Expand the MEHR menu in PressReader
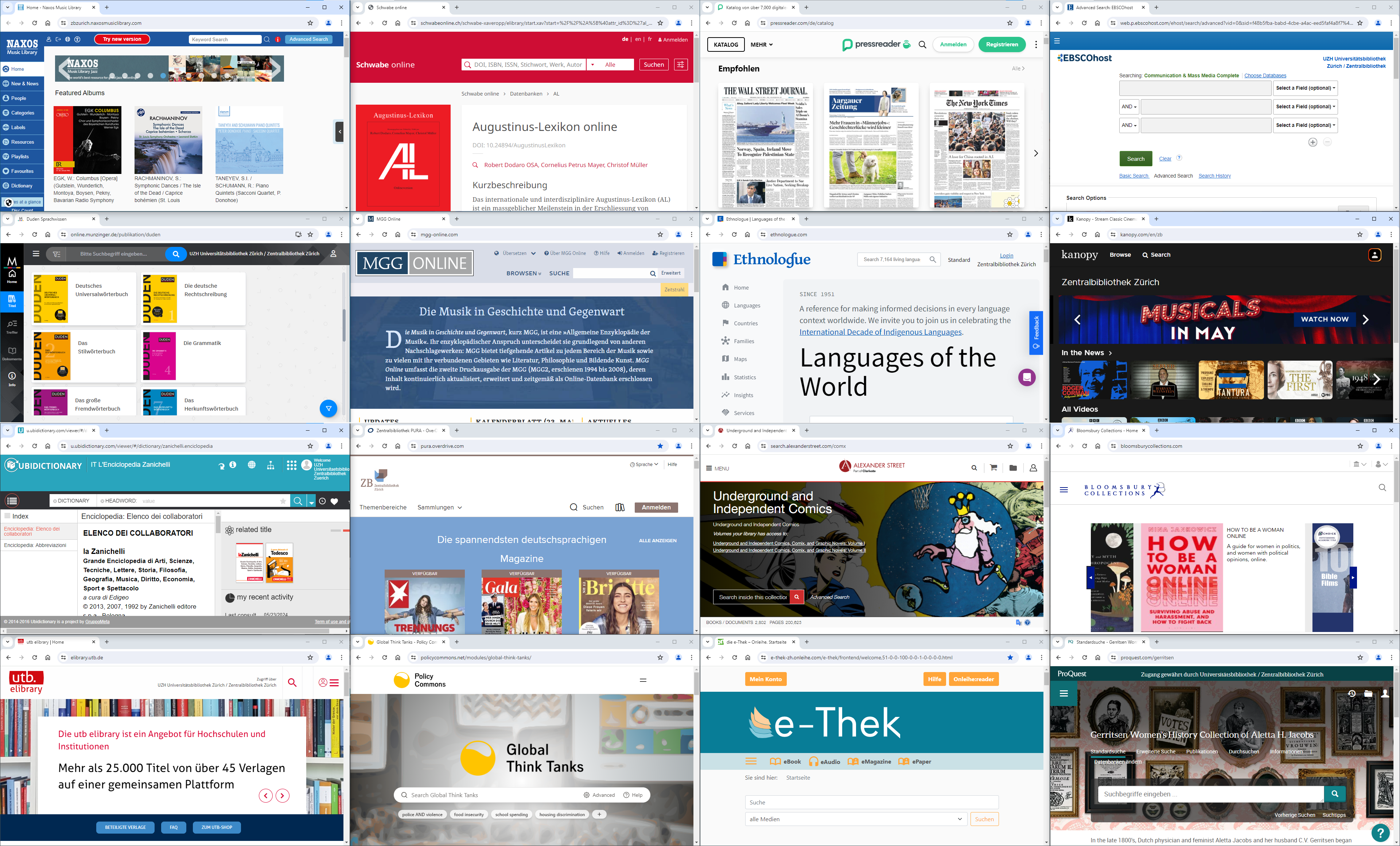This screenshot has width=1400, height=846. point(761,44)
